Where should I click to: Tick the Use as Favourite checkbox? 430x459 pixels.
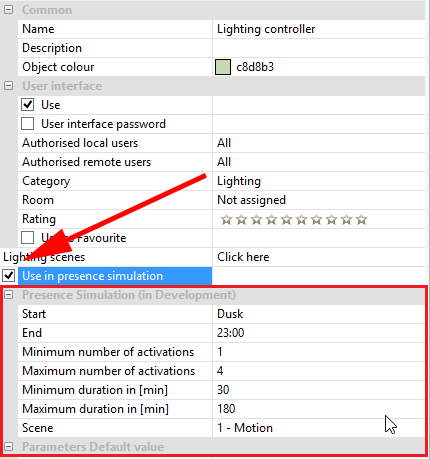27,238
